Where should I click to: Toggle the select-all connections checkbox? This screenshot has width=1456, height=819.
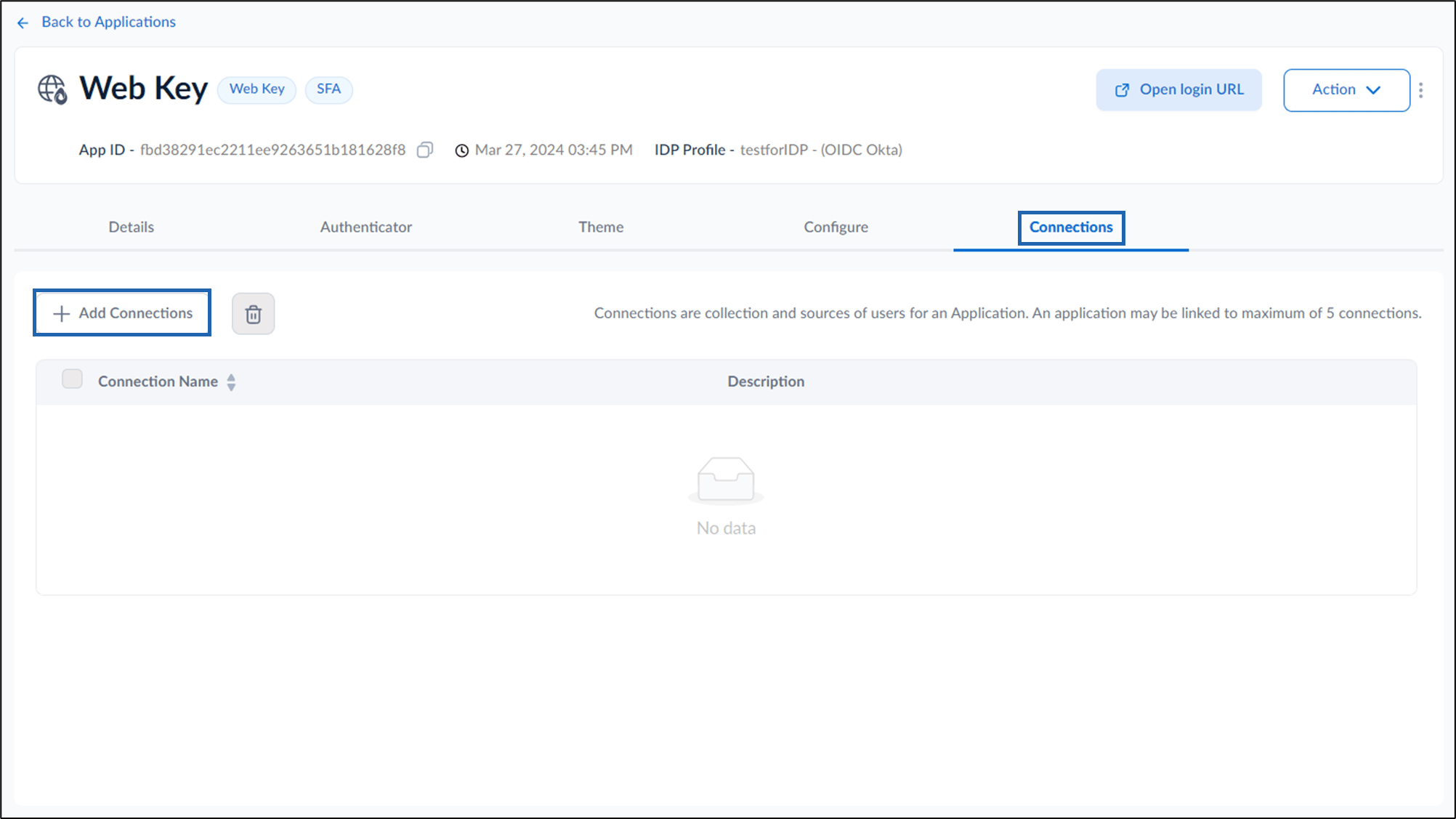(x=72, y=379)
